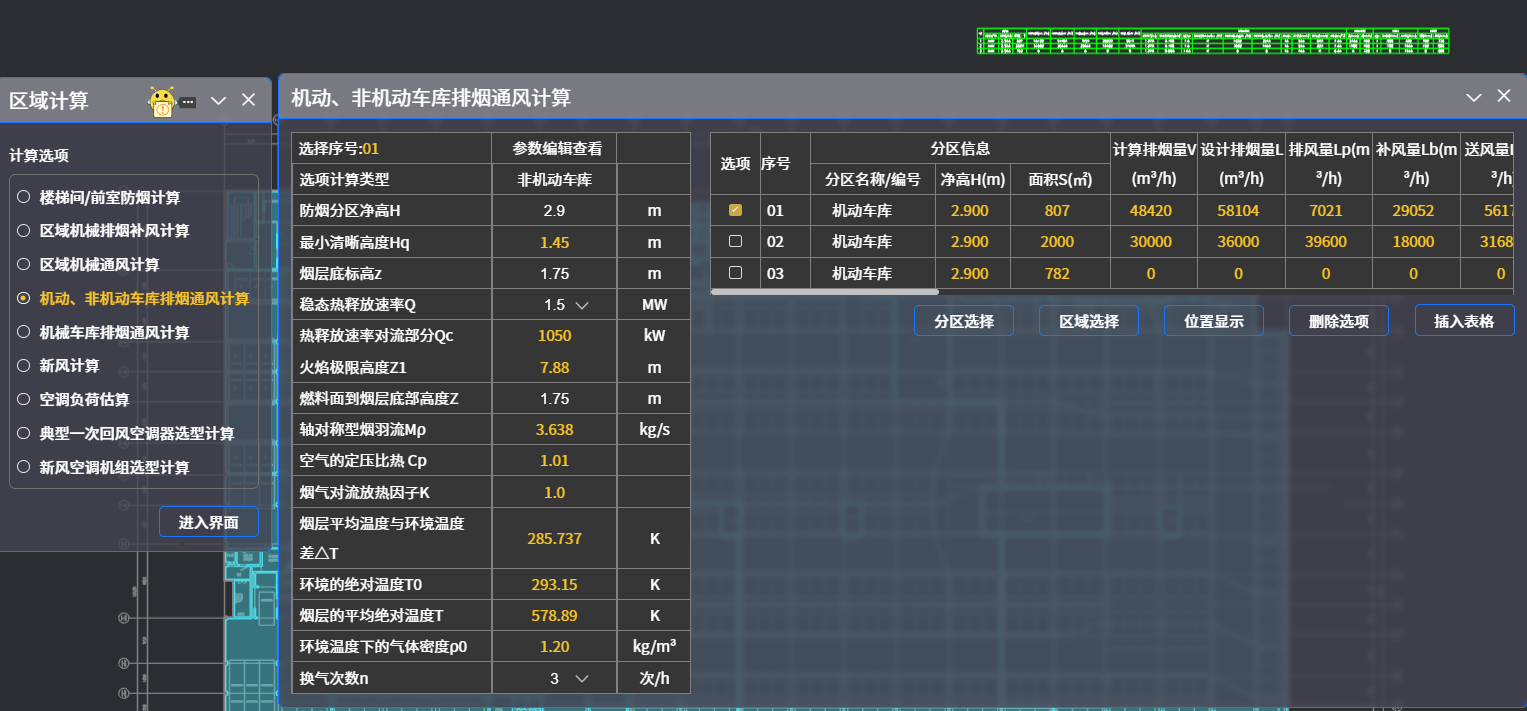Open the 换气次数n dropdown
Image resolution: width=1527 pixels, height=711 pixels.
581,679
